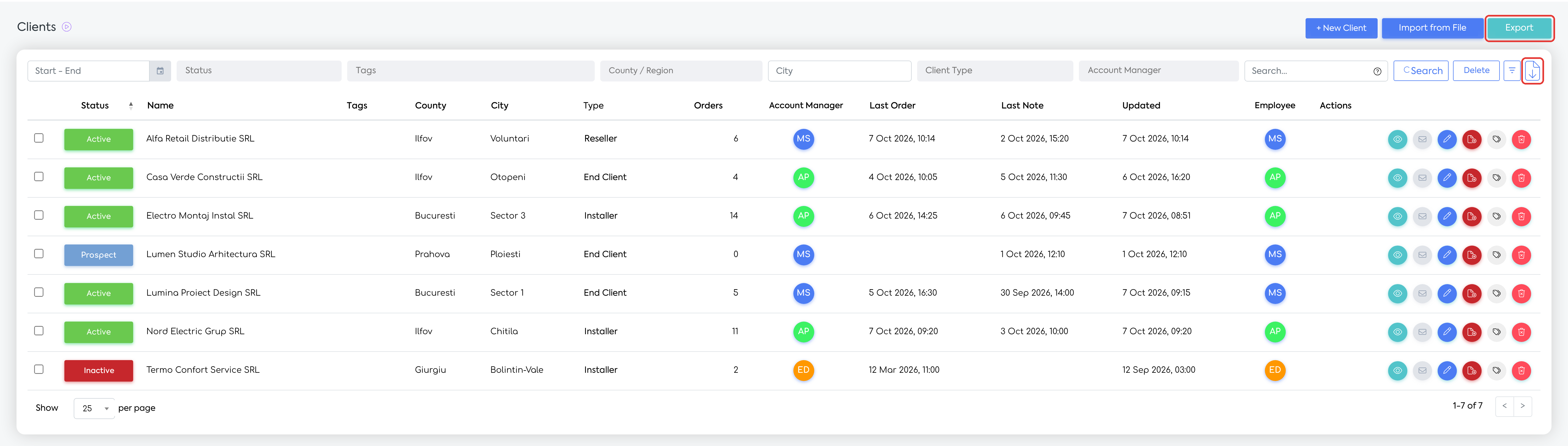
Task: Click the delete trash icon for Nord Electric Grup
Action: [1521, 332]
